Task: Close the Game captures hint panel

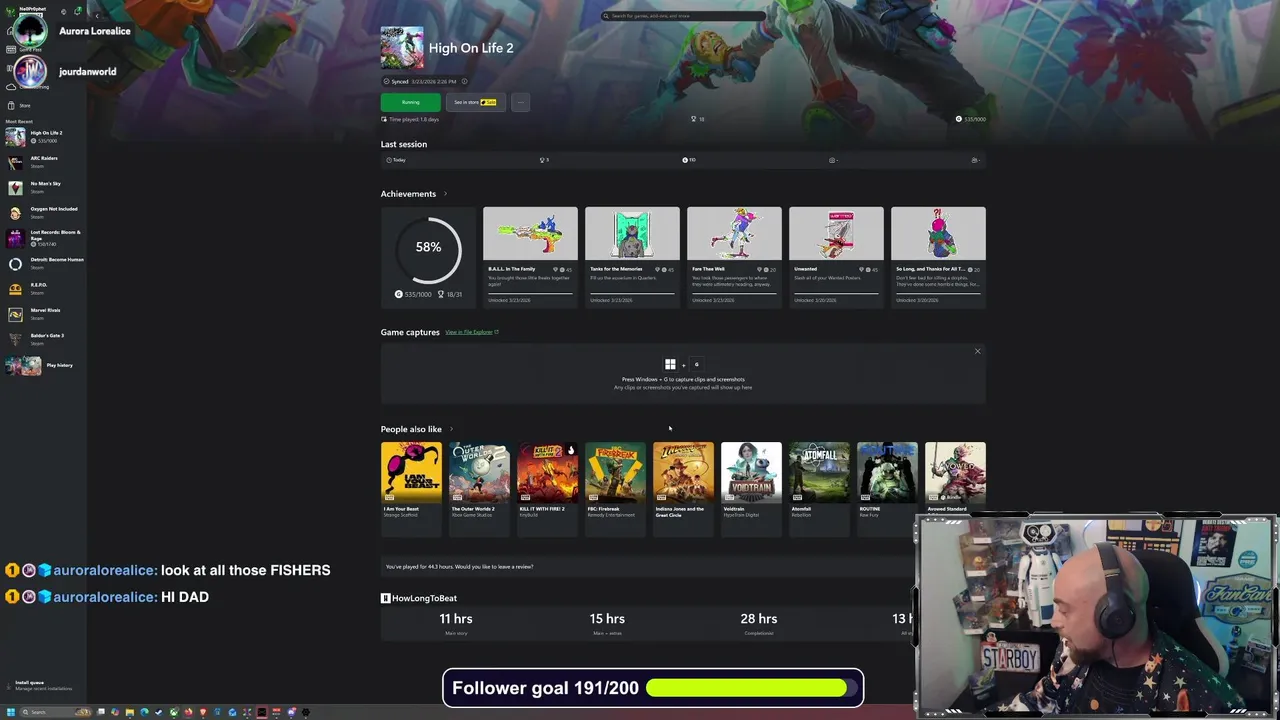Action: point(977,351)
